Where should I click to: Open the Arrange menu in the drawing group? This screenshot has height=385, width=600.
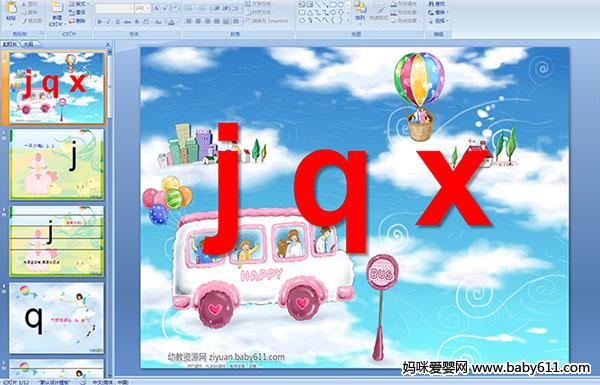pos(360,13)
